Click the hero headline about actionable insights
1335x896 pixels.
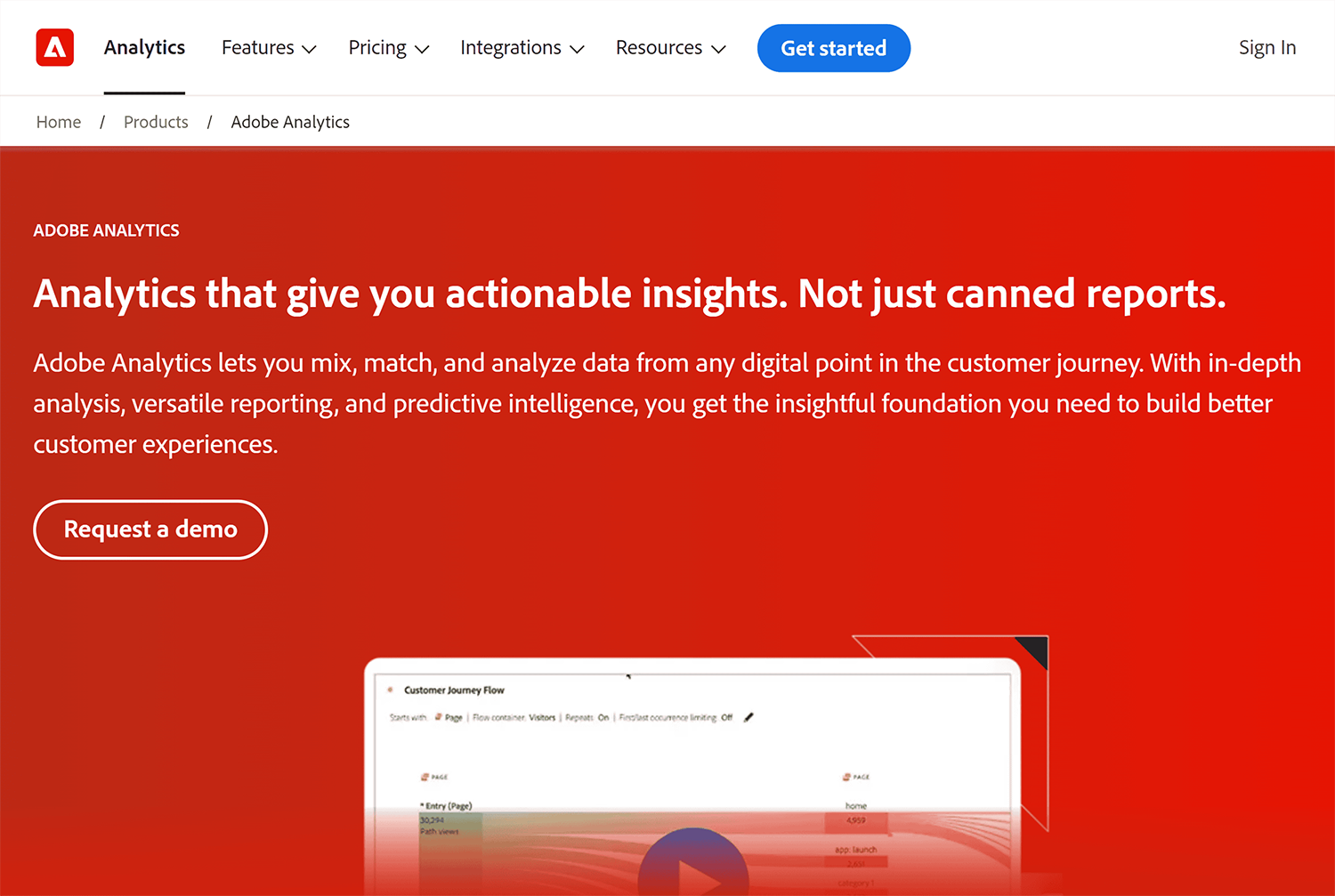coord(629,294)
